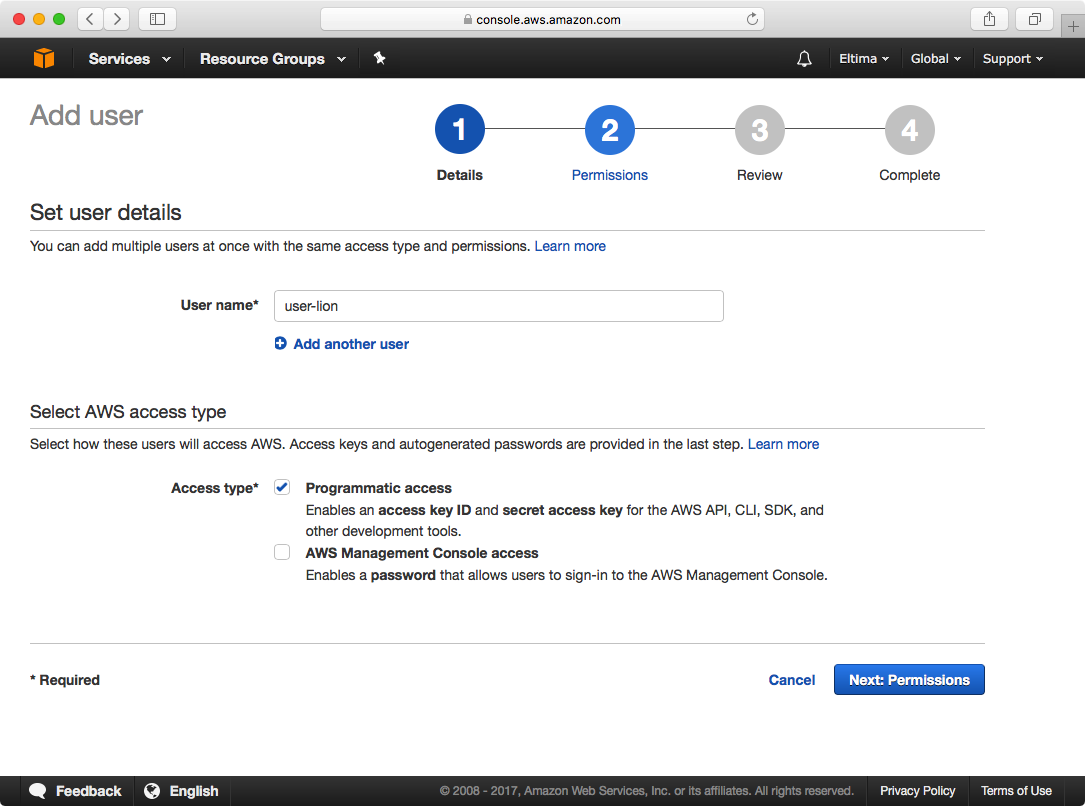The image size is (1085, 806).
Task: Open the notifications bell
Action: tap(804, 58)
